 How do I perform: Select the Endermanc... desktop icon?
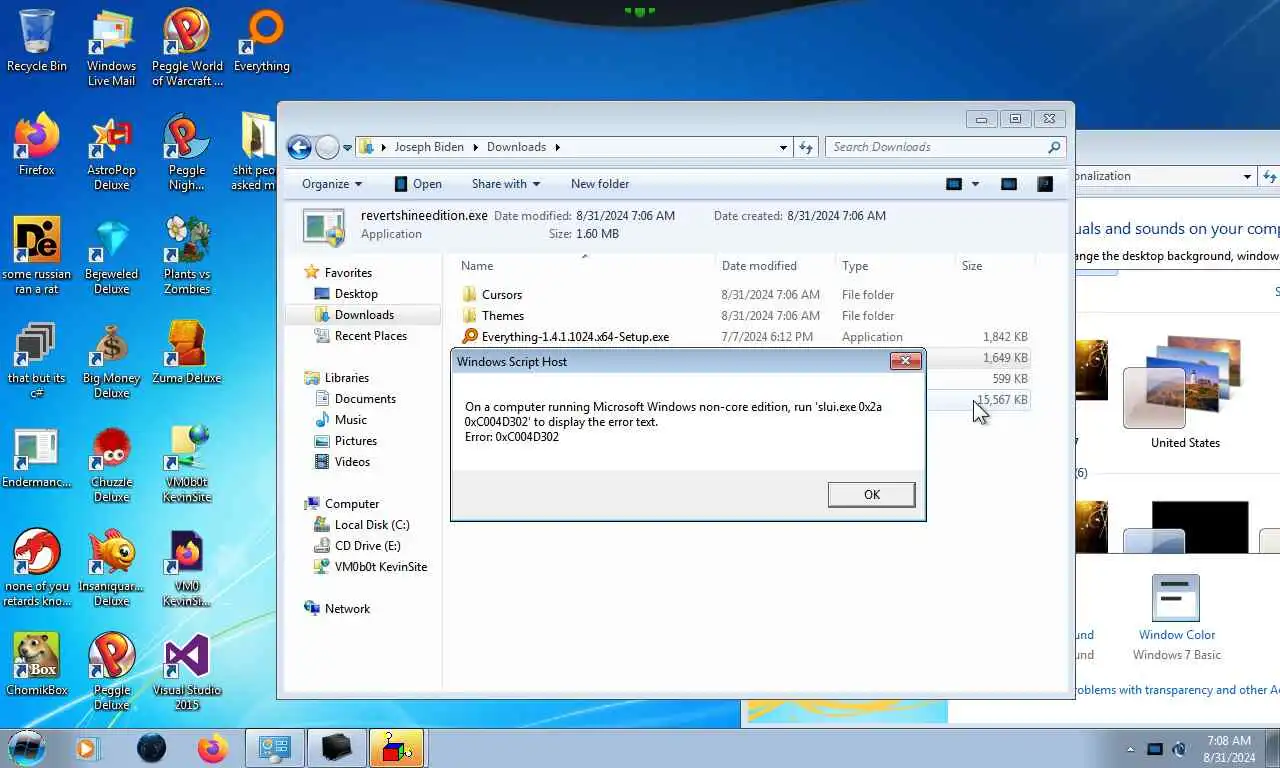pyautogui.click(x=37, y=456)
